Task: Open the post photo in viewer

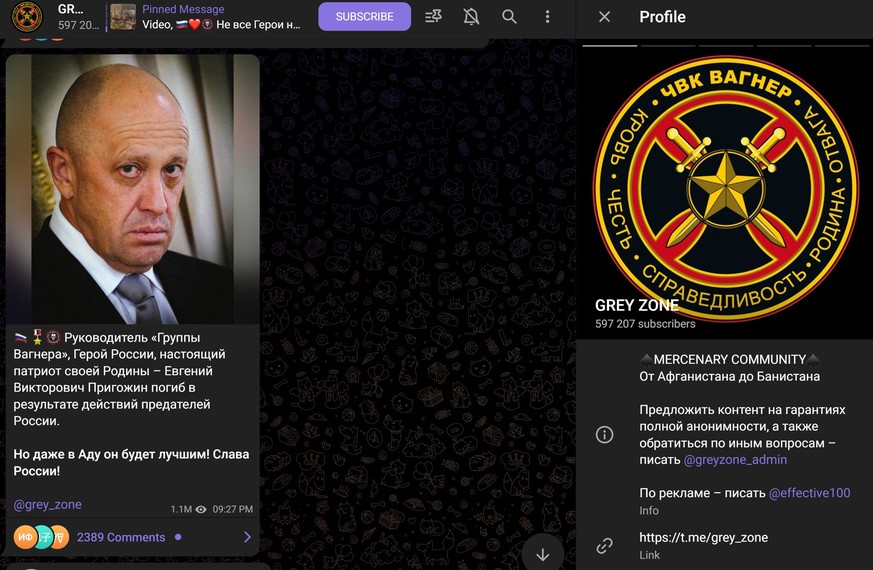Action: [x=133, y=189]
